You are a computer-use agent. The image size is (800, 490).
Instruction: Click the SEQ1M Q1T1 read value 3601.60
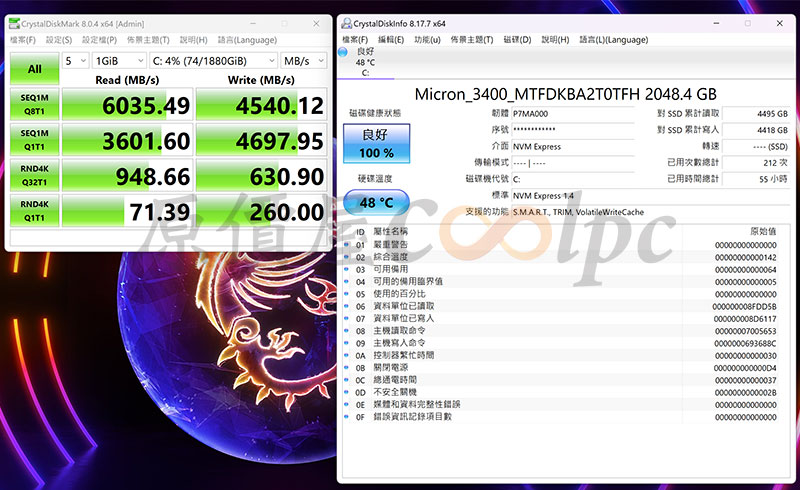[x=128, y=140]
